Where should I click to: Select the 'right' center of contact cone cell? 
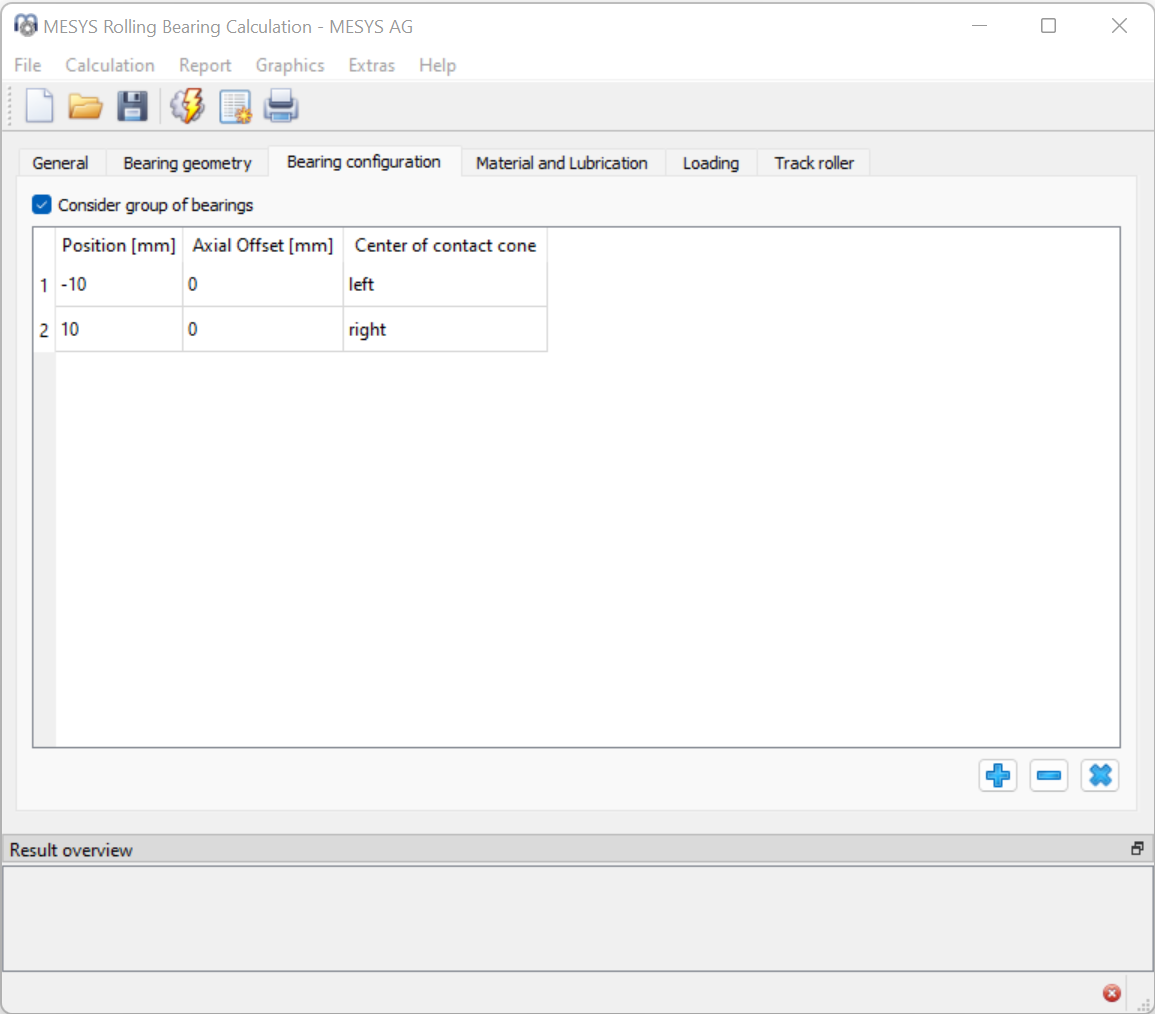444,330
